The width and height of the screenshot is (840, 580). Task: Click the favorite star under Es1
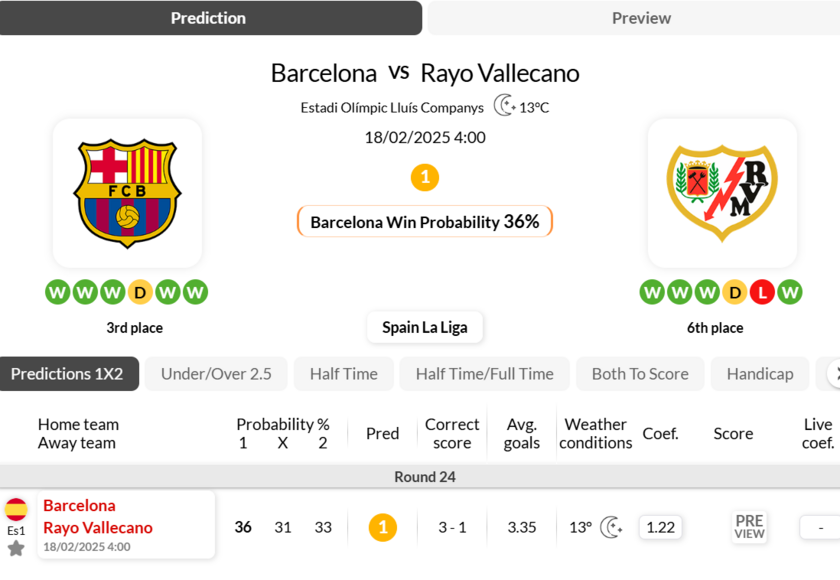[16, 548]
